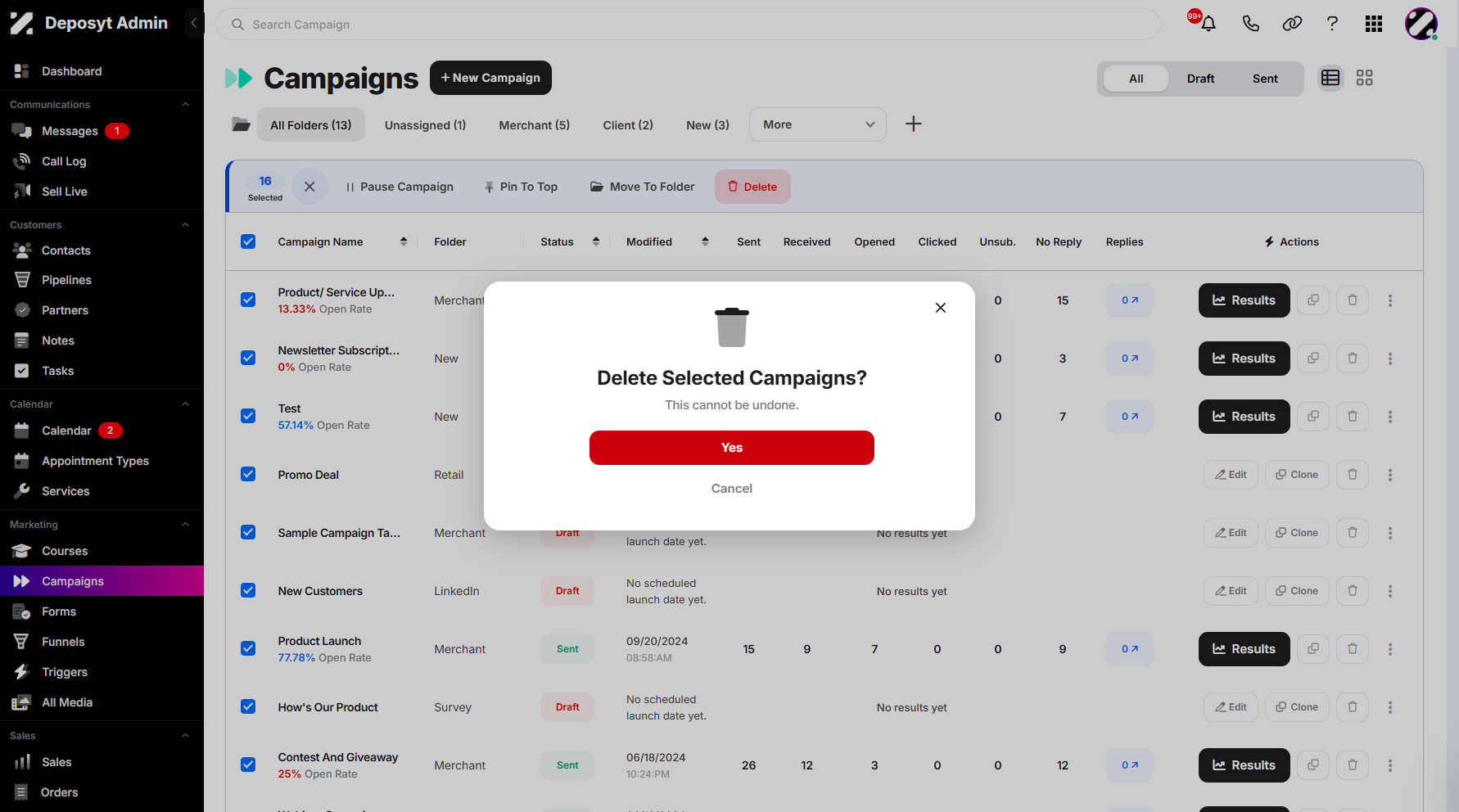Click the phone dialer icon in header

pyautogui.click(x=1250, y=24)
